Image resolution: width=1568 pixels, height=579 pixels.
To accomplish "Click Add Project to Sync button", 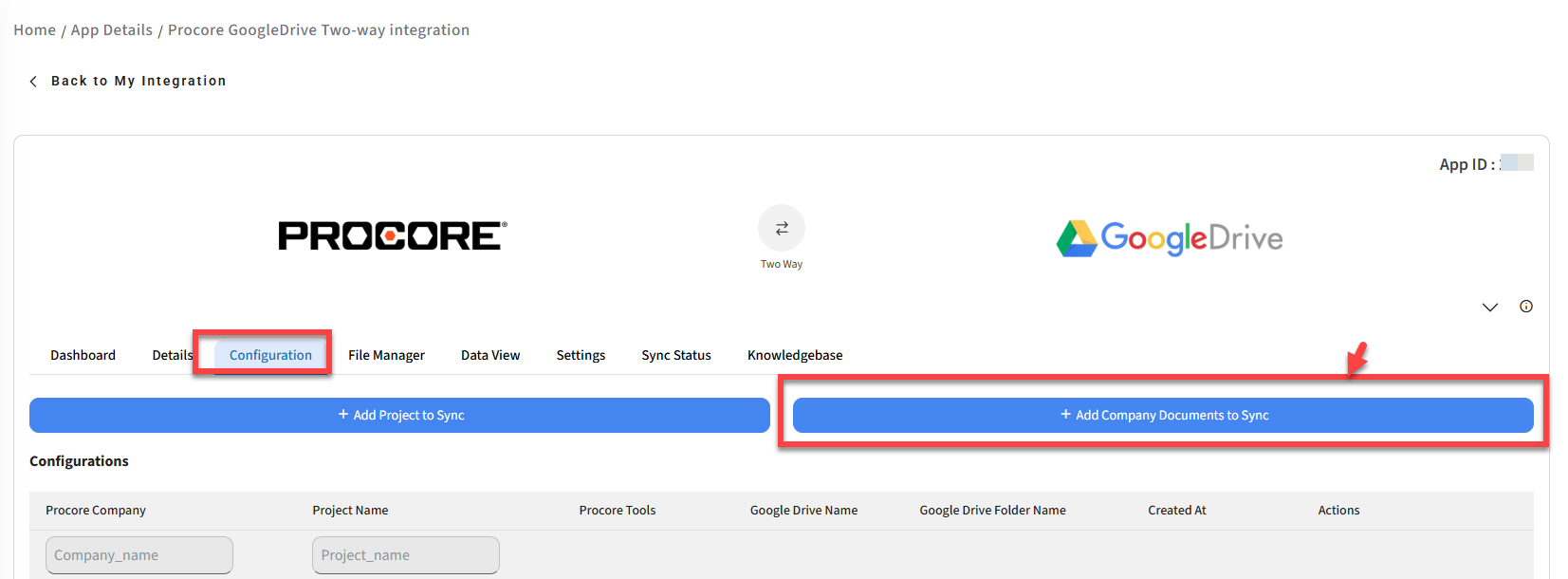I will pyautogui.click(x=399, y=416).
